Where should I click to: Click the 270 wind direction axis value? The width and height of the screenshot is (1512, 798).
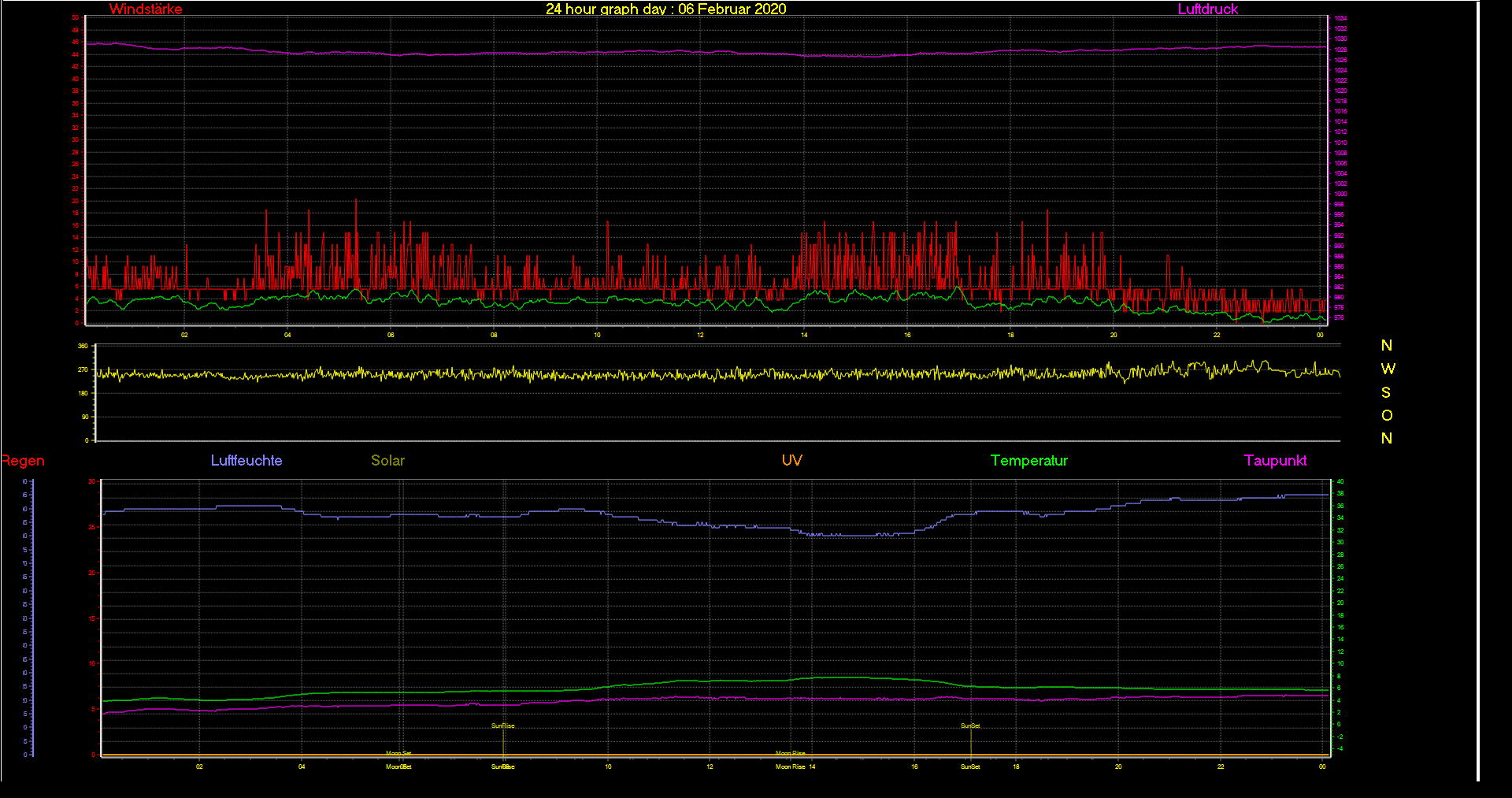(x=83, y=369)
